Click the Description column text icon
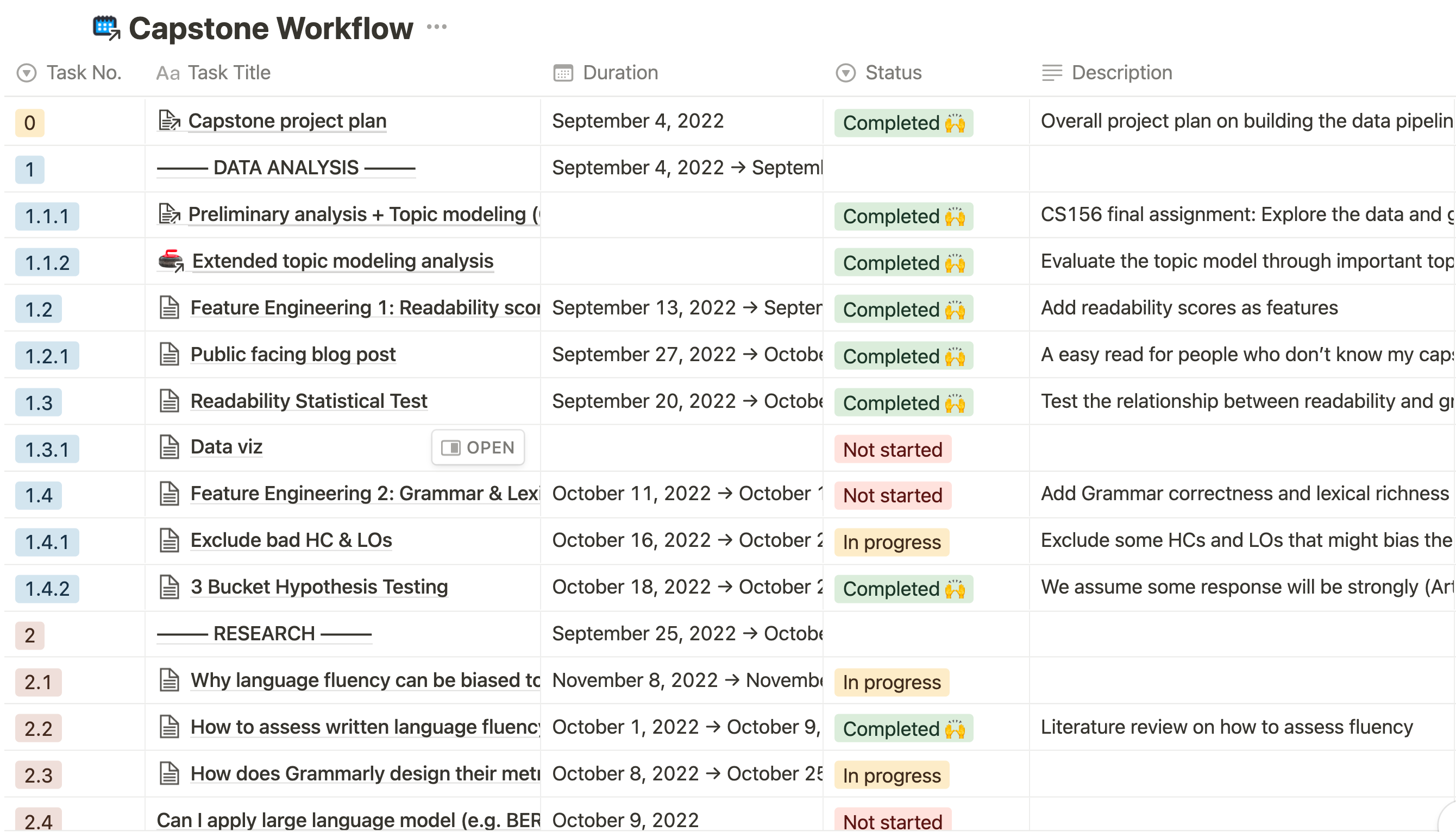This screenshot has width=1456, height=832. (x=1051, y=73)
